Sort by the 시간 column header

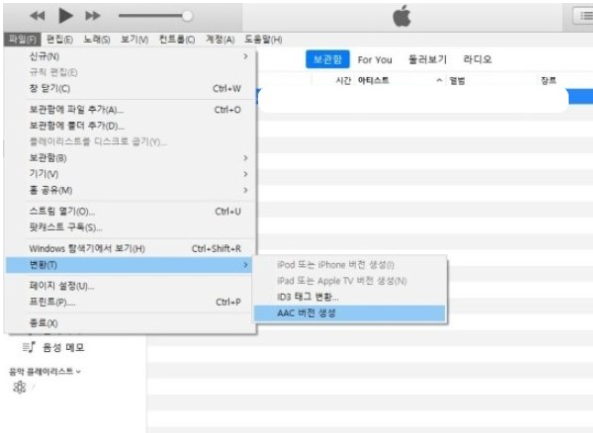coord(343,81)
